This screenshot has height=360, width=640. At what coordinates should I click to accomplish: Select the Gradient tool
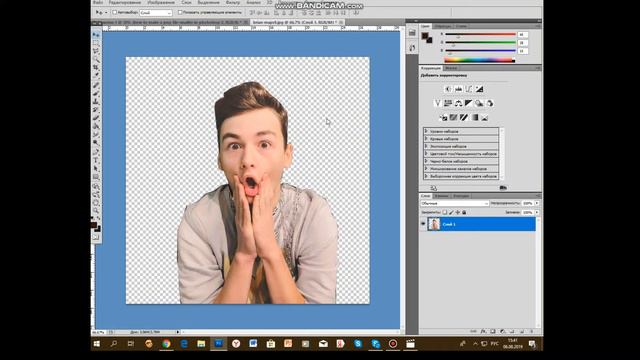pyautogui.click(x=96, y=126)
